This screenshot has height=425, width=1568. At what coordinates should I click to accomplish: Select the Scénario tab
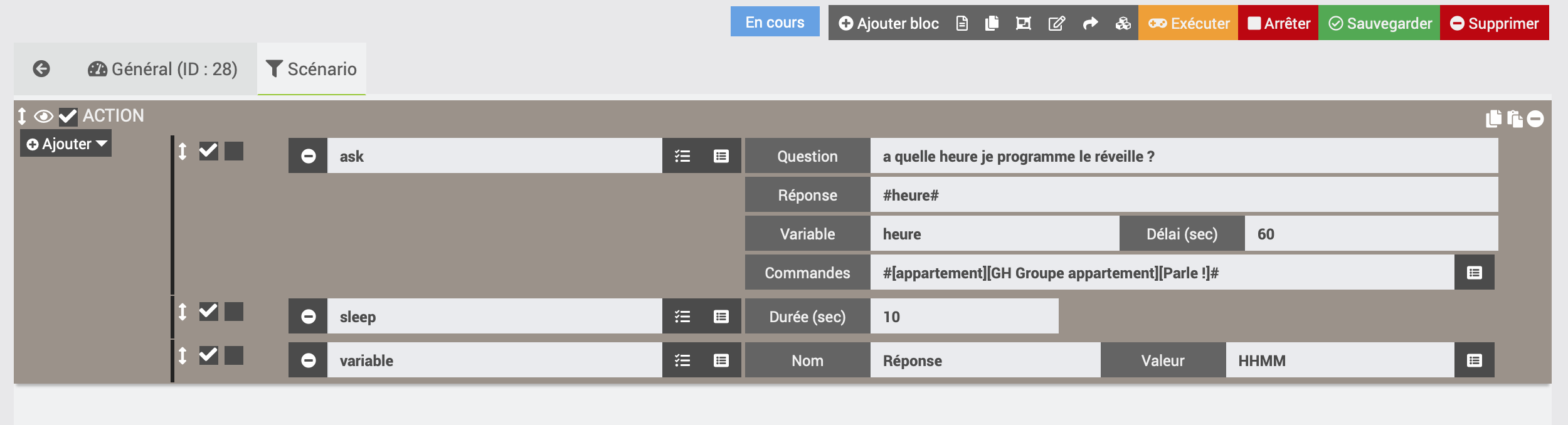(x=311, y=69)
